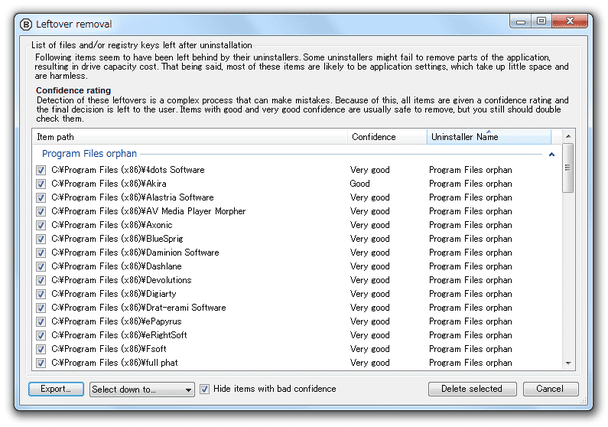
Task: Sort by the Confidence column header
Action: (387, 137)
